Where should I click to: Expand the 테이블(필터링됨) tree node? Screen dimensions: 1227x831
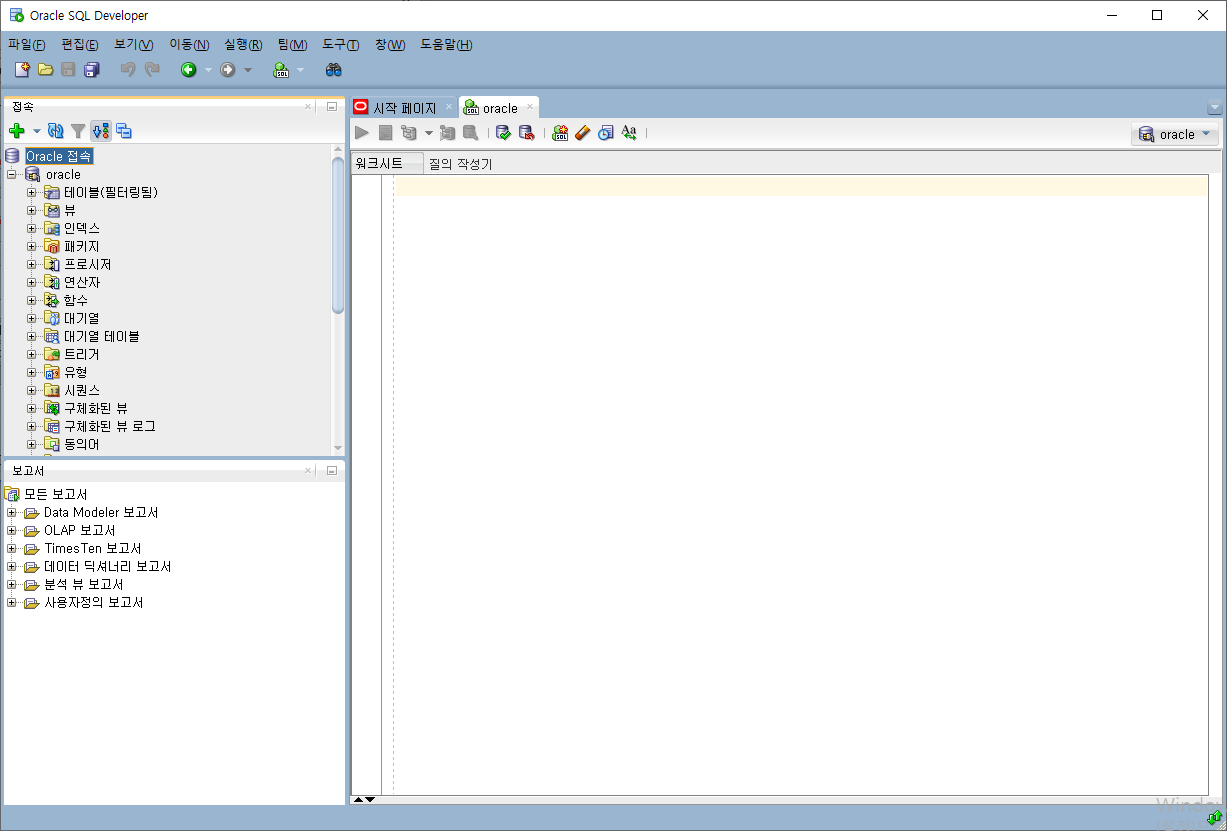point(32,192)
